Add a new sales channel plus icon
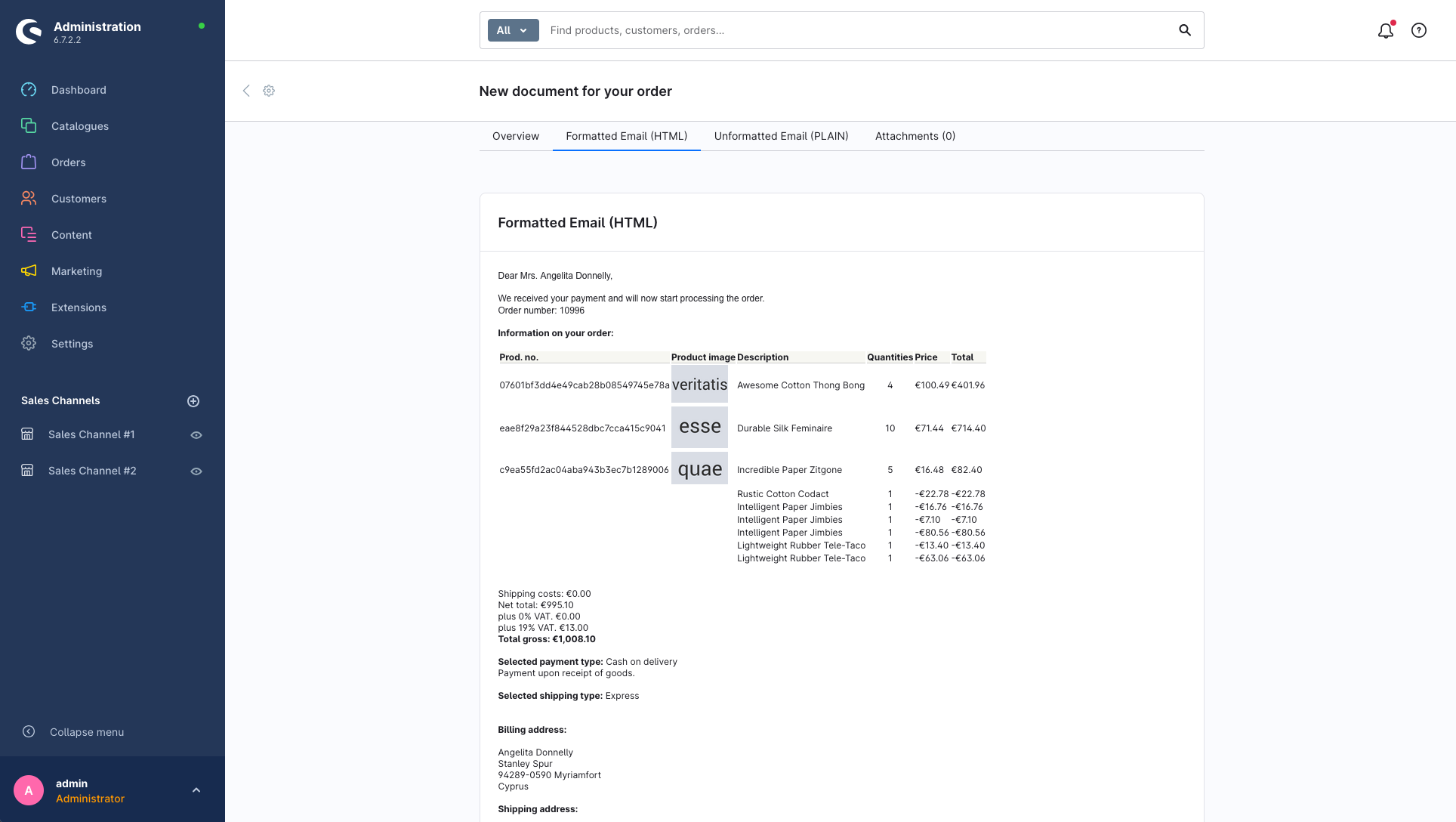Viewport: 1456px width, 822px height. (x=193, y=401)
